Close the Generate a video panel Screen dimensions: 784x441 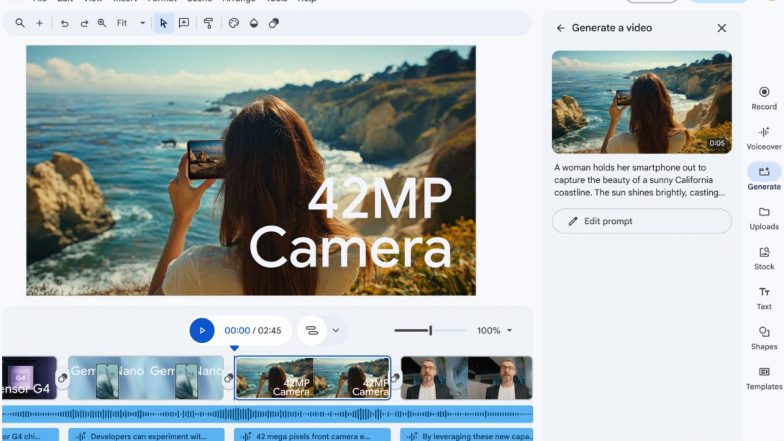722,28
